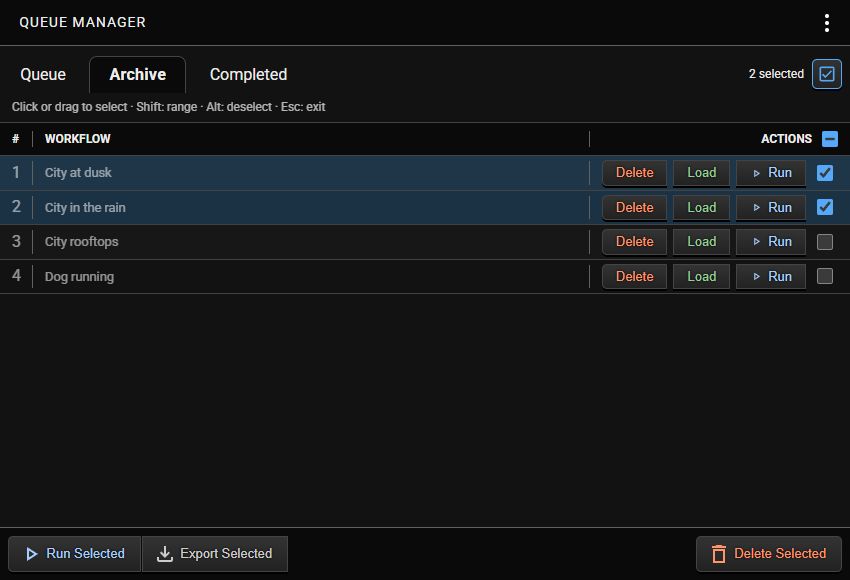Open the Completed tab
This screenshot has width=850, height=580.
click(x=248, y=74)
